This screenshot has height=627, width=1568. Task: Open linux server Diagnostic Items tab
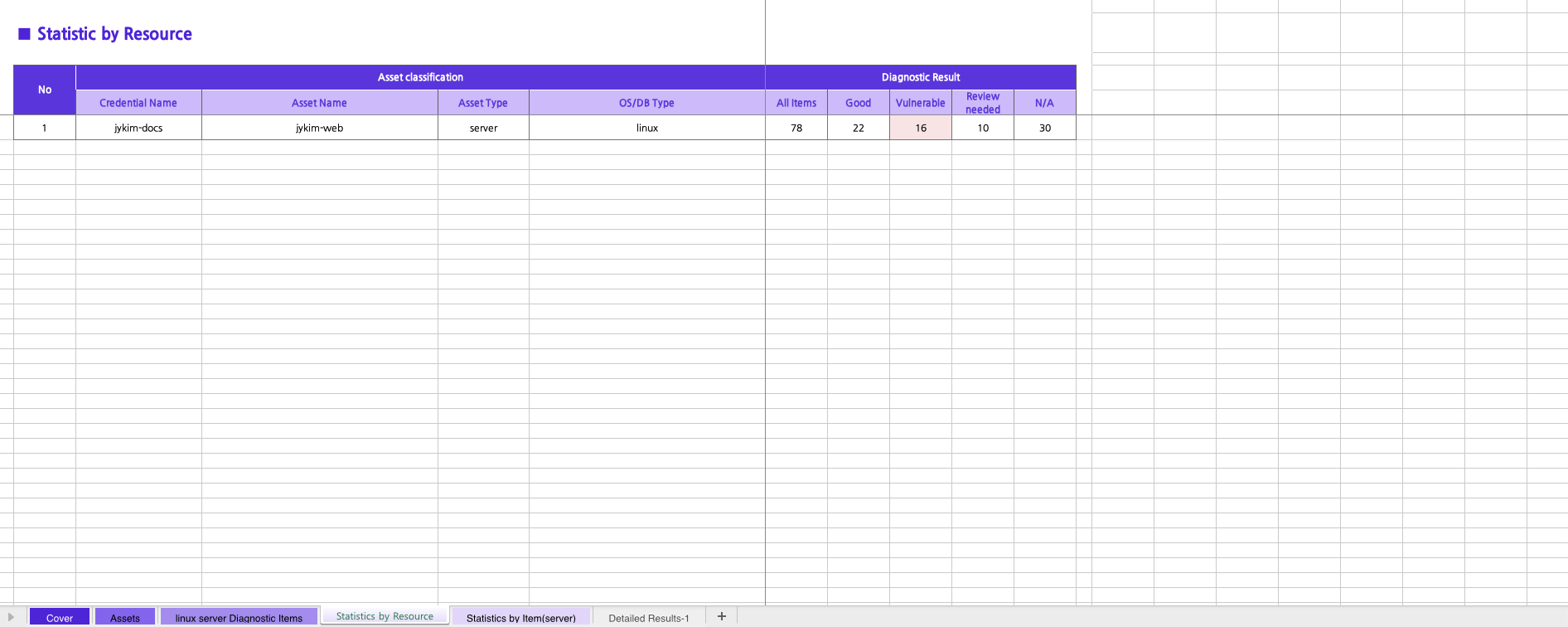[x=239, y=618]
